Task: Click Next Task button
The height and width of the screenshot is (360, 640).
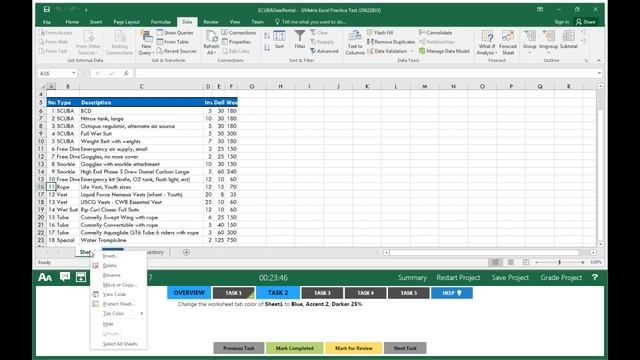Action: (405, 348)
